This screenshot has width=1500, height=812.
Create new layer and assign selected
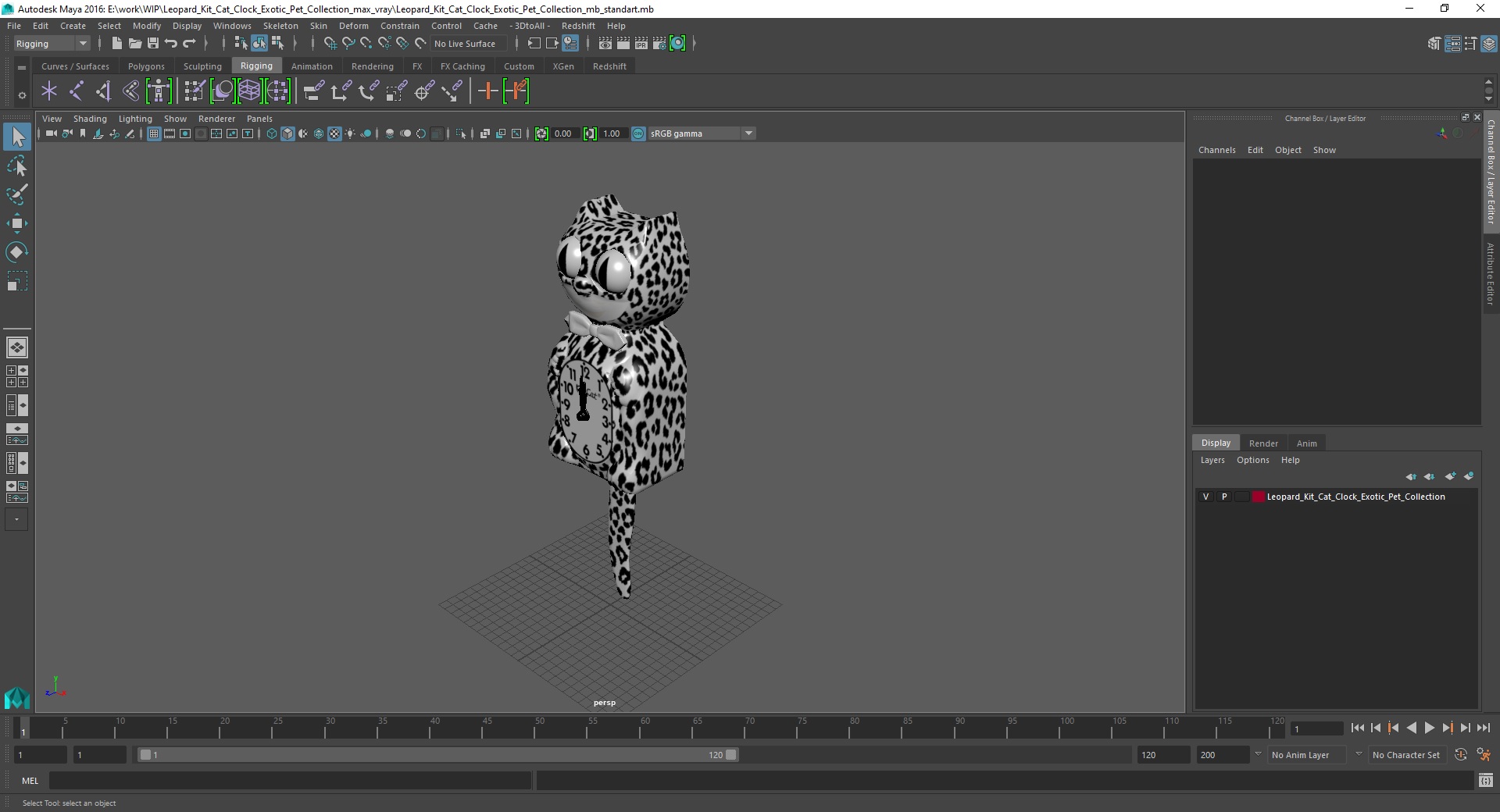[1469, 476]
